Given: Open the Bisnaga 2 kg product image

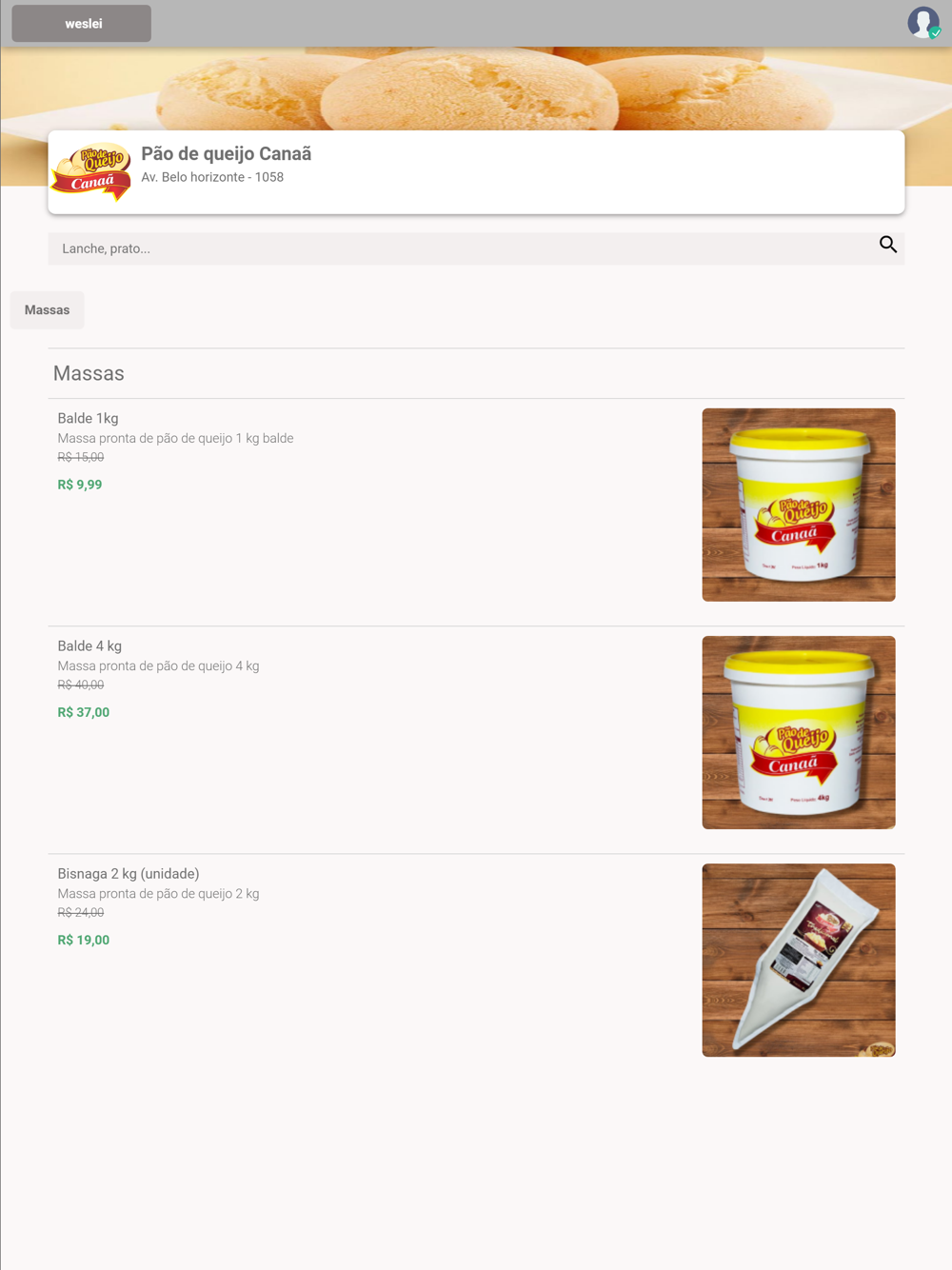Looking at the screenshot, I should click(x=799, y=960).
